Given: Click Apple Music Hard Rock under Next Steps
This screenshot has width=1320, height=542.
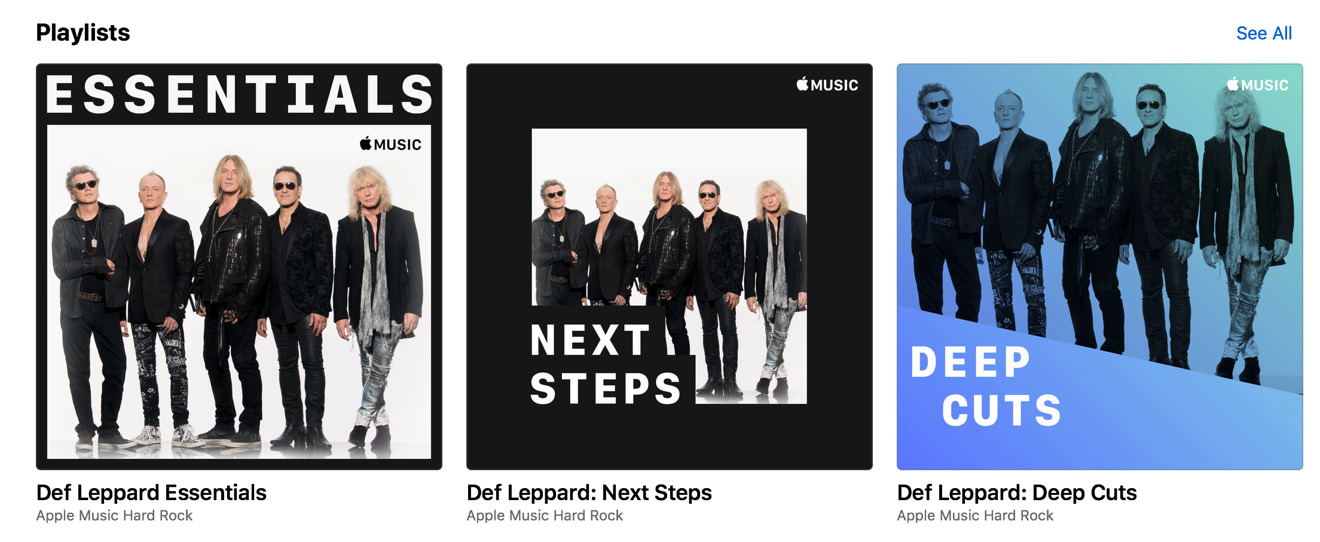Looking at the screenshot, I should (545, 516).
